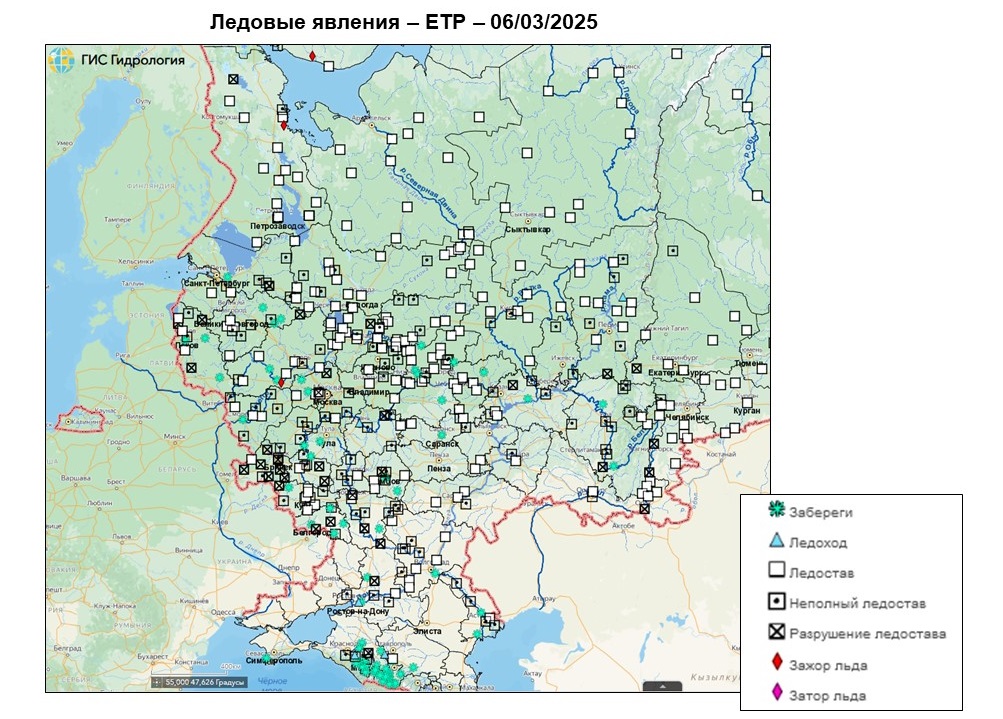
Task: Click the Забереги green star legend icon
Action: point(776,511)
